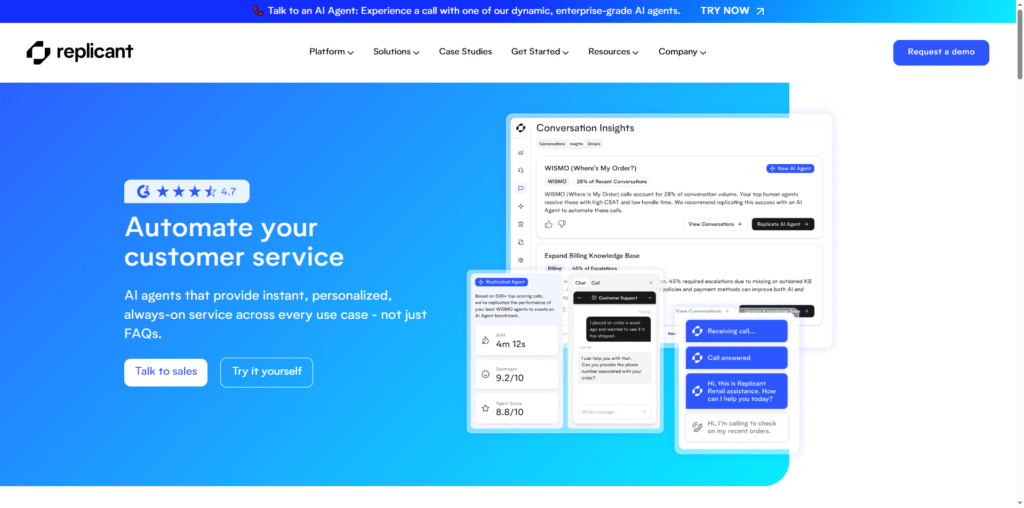This screenshot has width=1024, height=508.
Task: Click the Replicant icon on Receiving call card
Action: pyautogui.click(x=697, y=331)
